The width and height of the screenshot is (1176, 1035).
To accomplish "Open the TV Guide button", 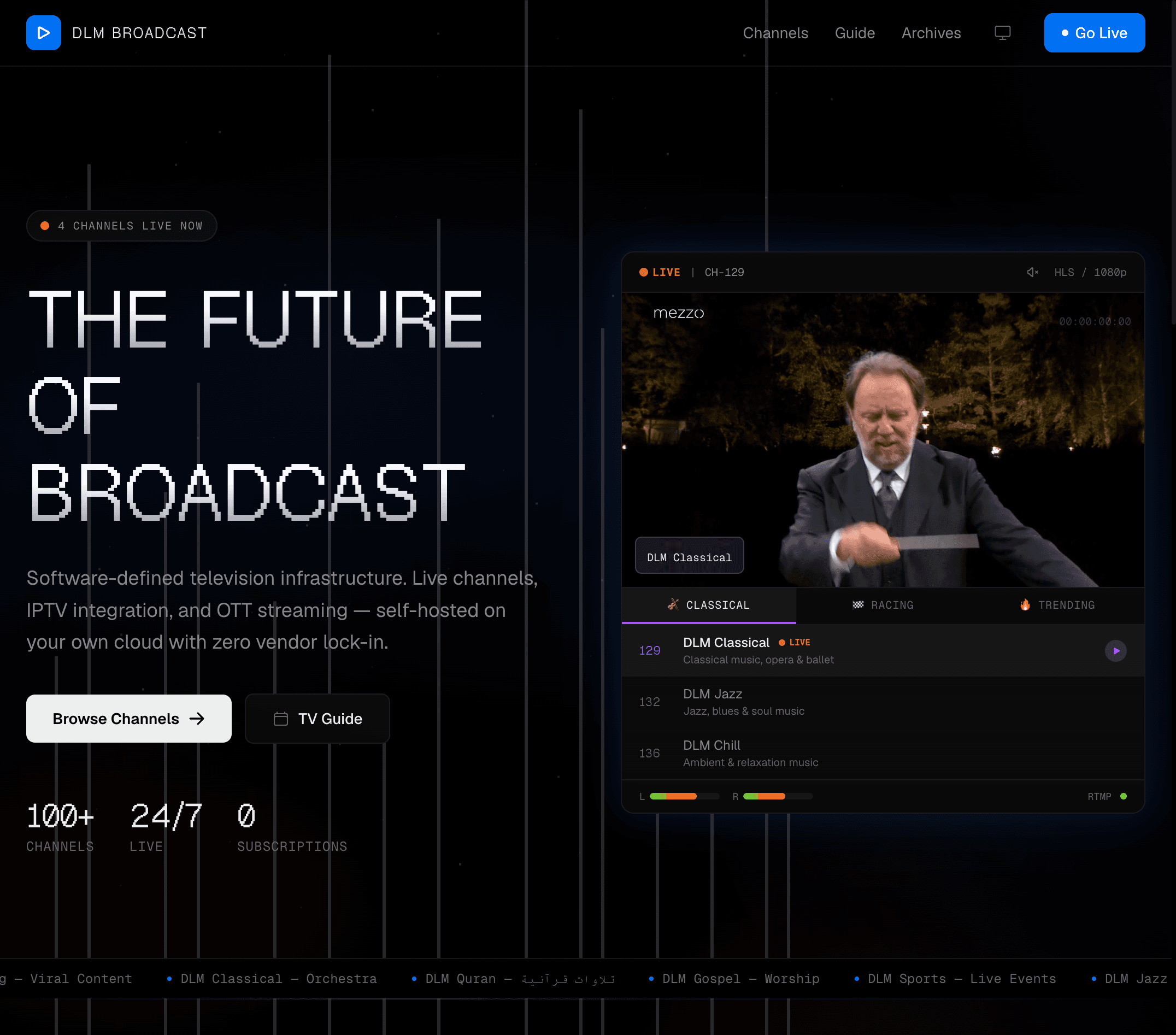I will tap(317, 719).
